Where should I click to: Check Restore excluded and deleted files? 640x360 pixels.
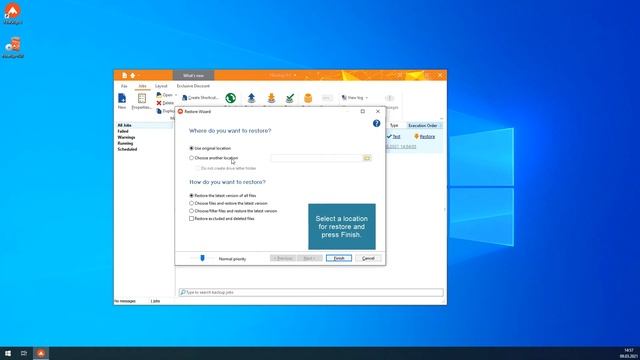tap(191, 219)
